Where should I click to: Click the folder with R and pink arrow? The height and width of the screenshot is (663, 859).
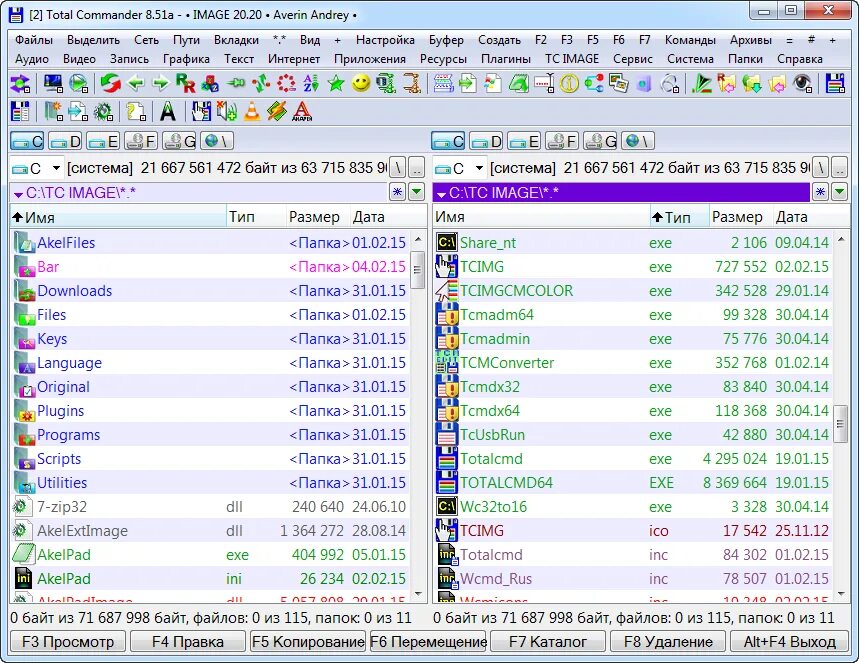tap(726, 83)
